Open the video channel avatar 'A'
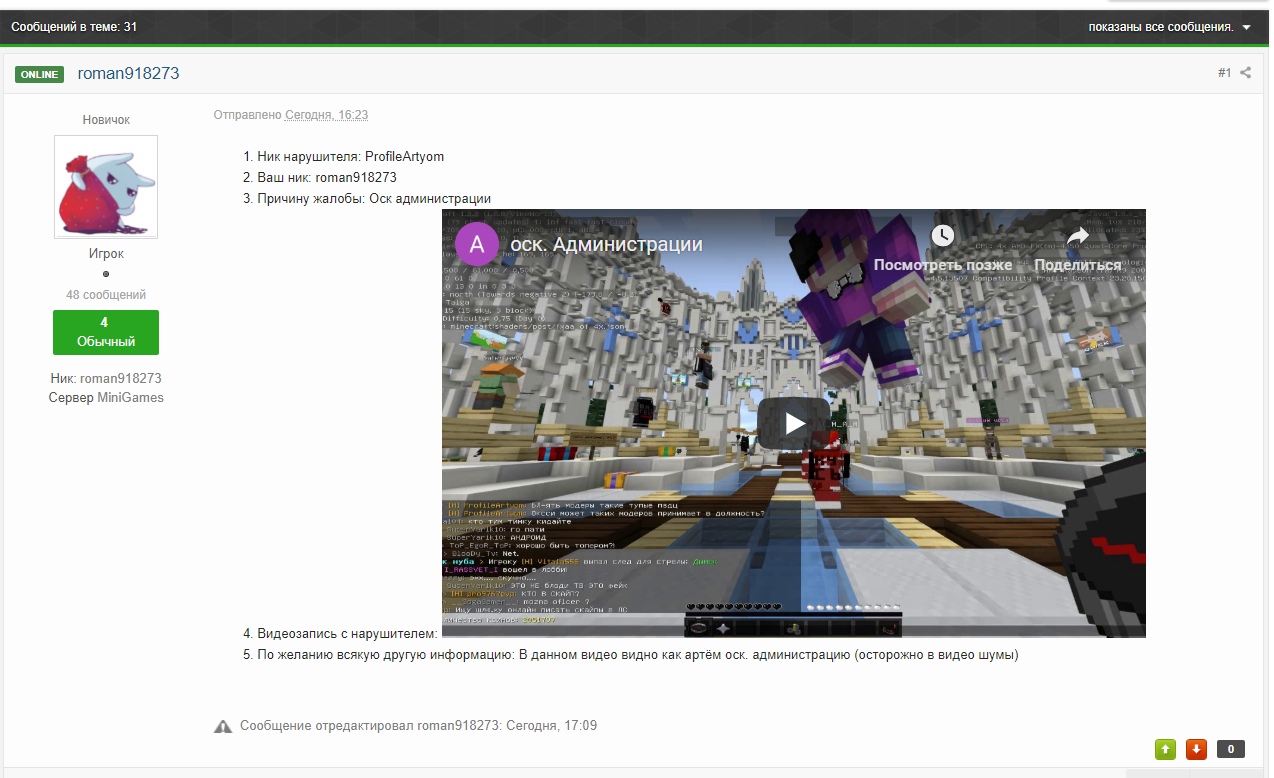Image resolution: width=1274 pixels, height=778 pixels. (x=477, y=245)
